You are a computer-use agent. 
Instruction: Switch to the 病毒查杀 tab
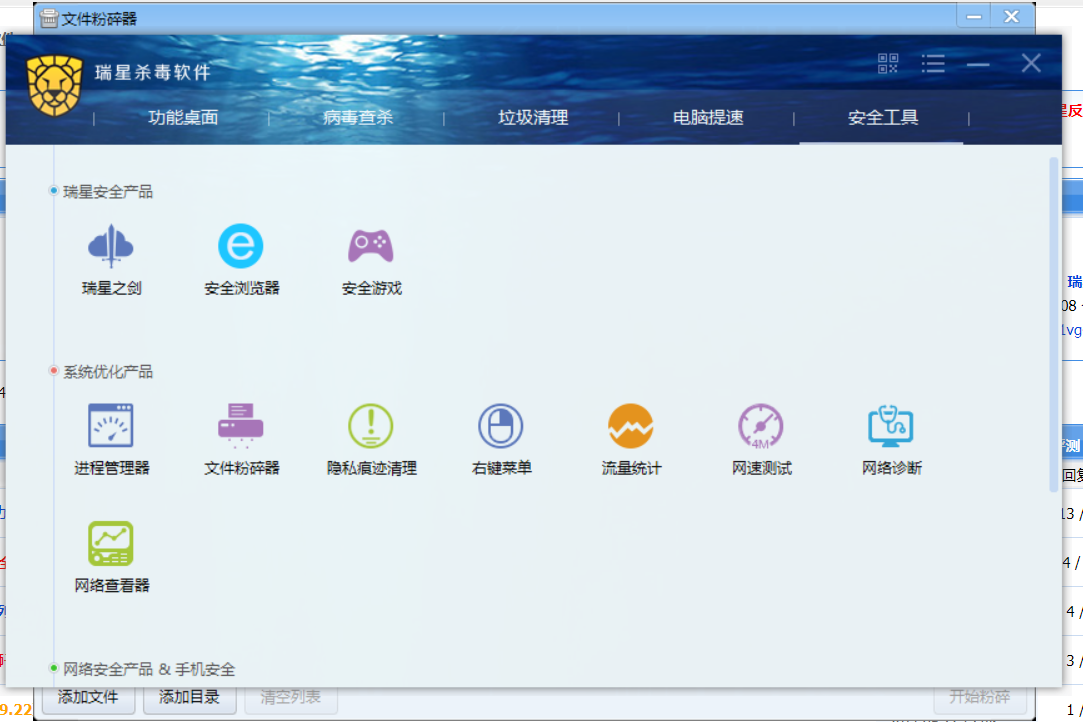[358, 117]
